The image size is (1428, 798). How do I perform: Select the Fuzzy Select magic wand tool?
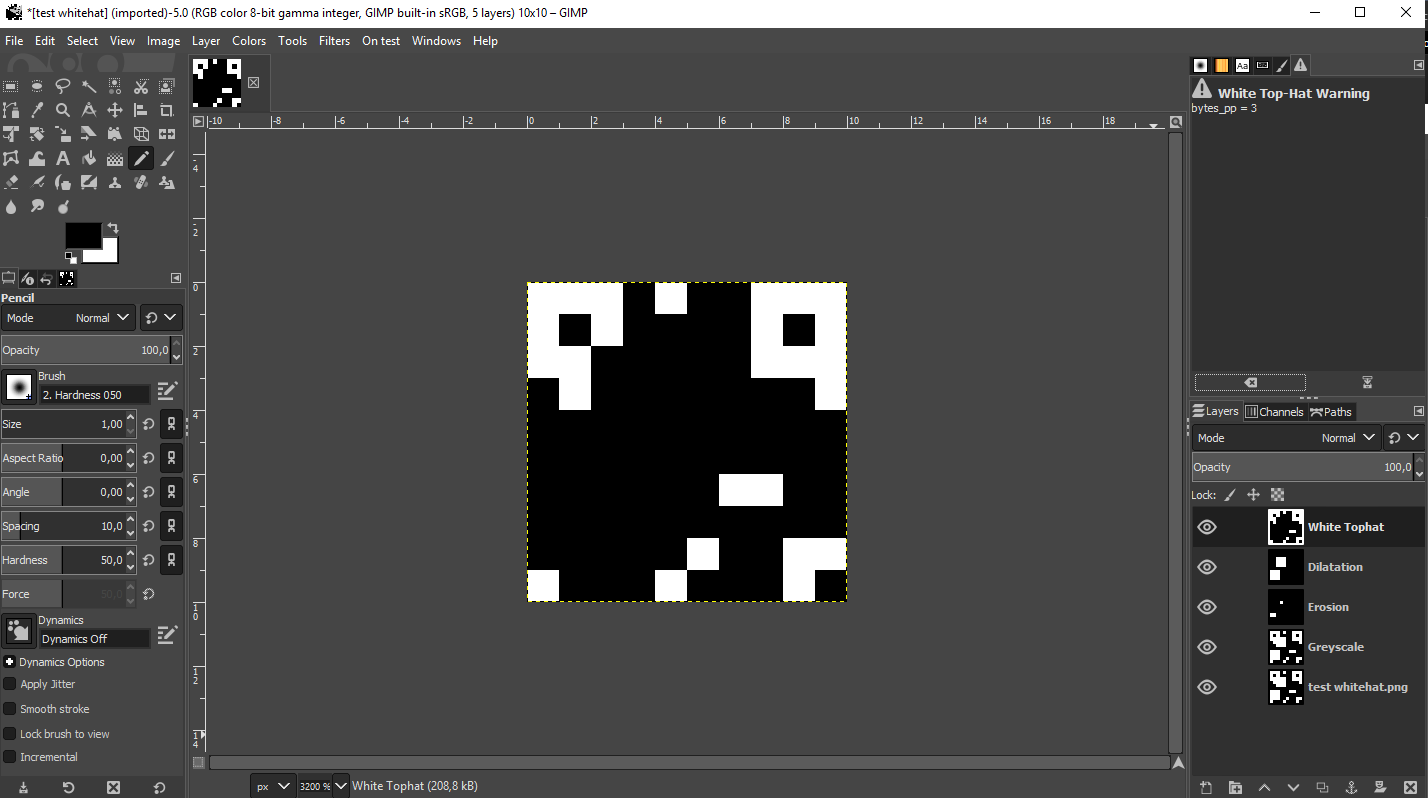coord(89,86)
